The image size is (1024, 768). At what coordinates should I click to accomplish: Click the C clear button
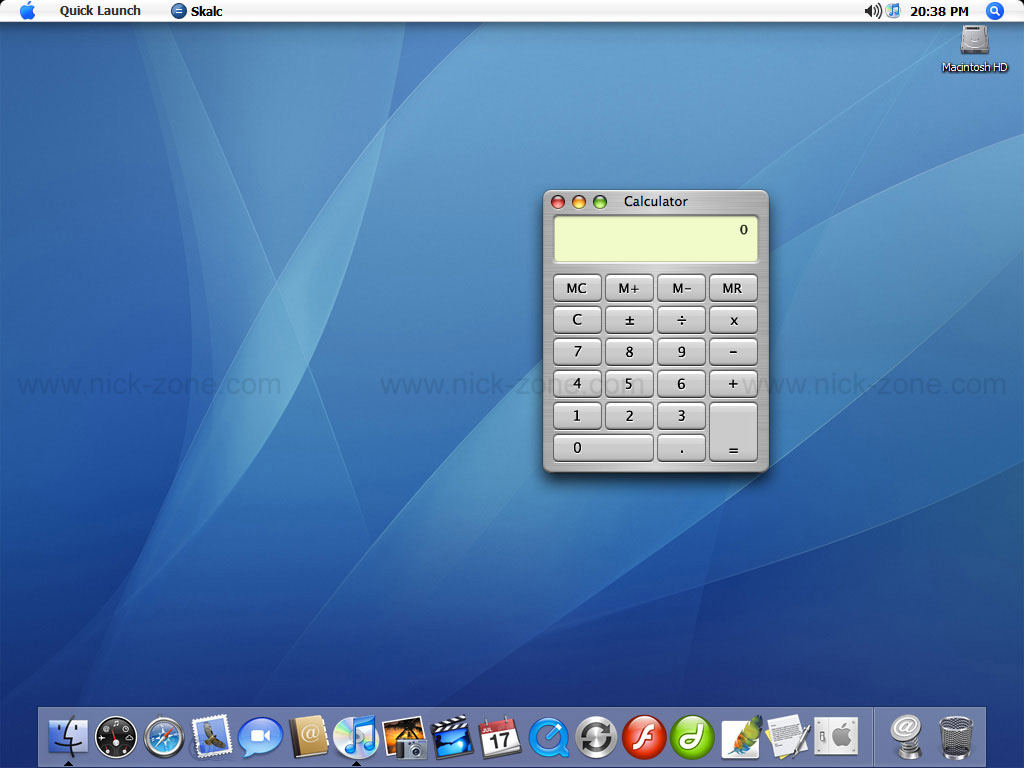click(577, 320)
